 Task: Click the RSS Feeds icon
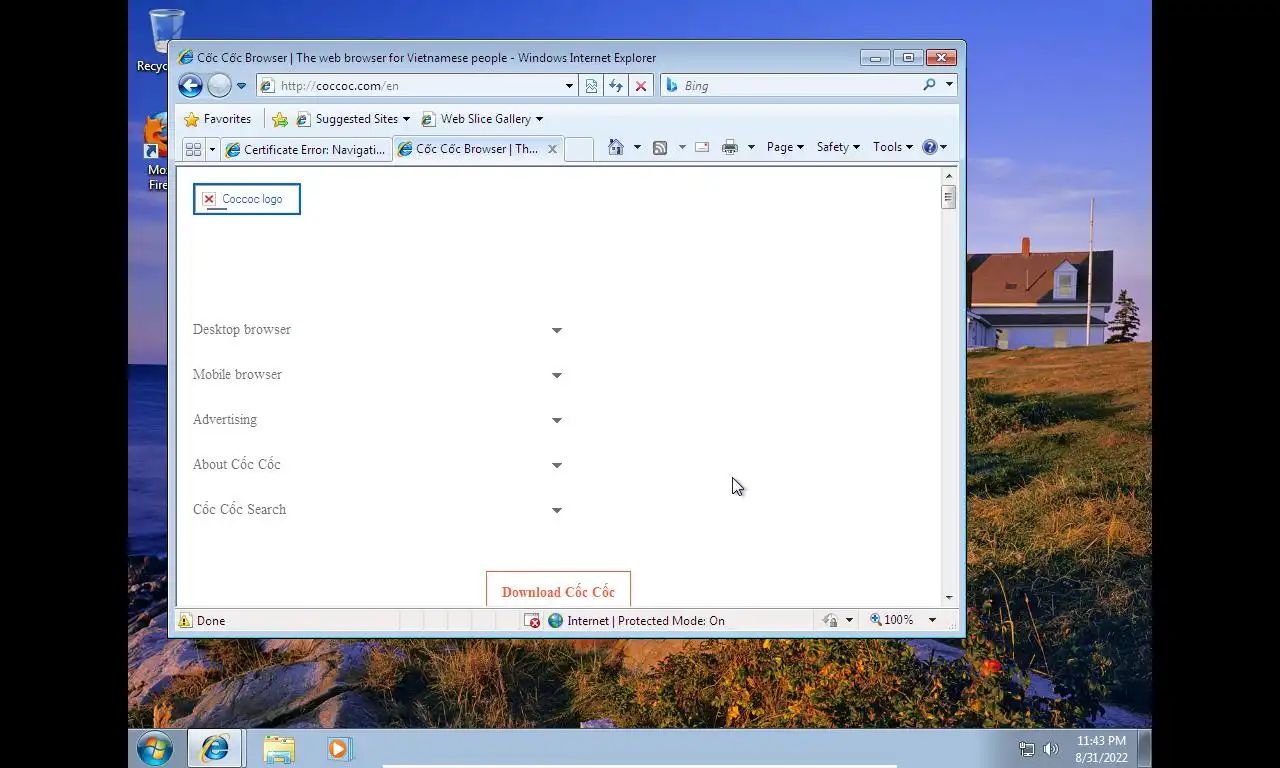pyautogui.click(x=660, y=147)
